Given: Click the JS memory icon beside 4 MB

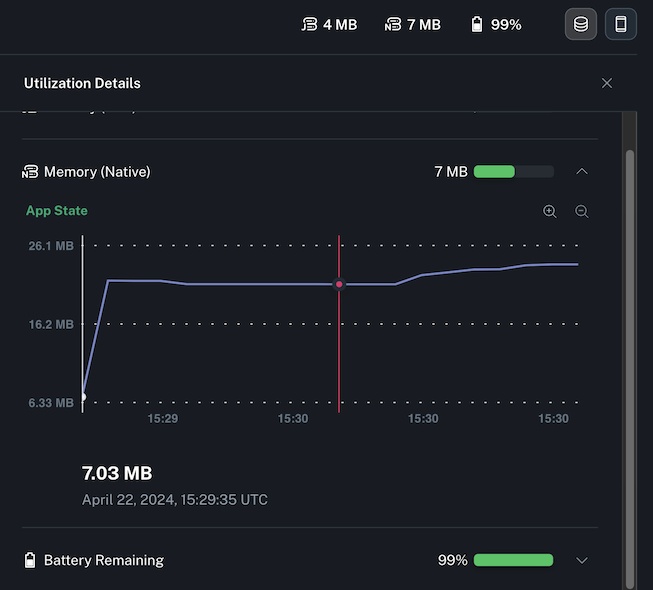Looking at the screenshot, I should click(309, 24).
